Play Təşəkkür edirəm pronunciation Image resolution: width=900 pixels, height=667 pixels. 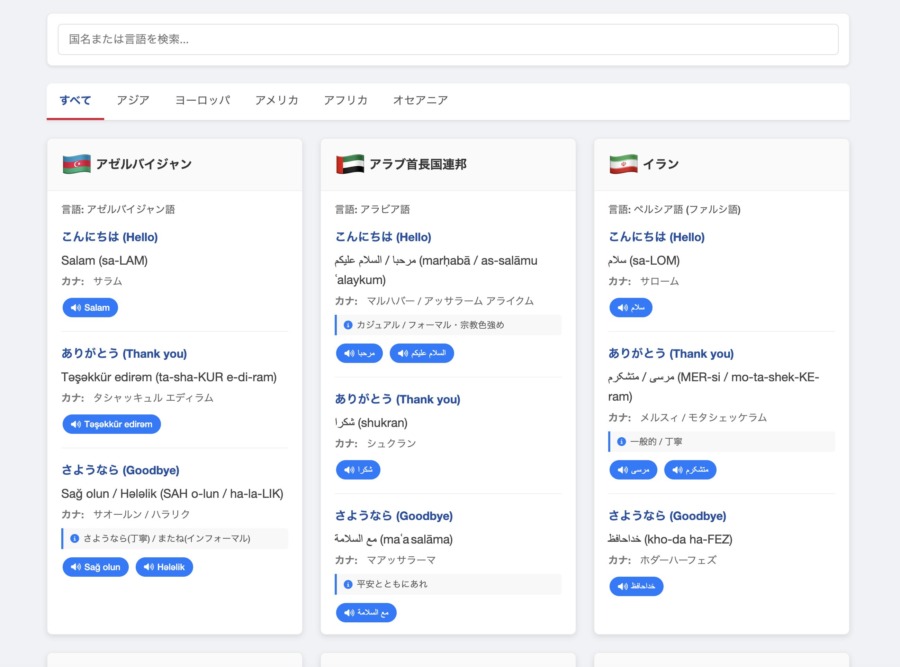coord(111,424)
